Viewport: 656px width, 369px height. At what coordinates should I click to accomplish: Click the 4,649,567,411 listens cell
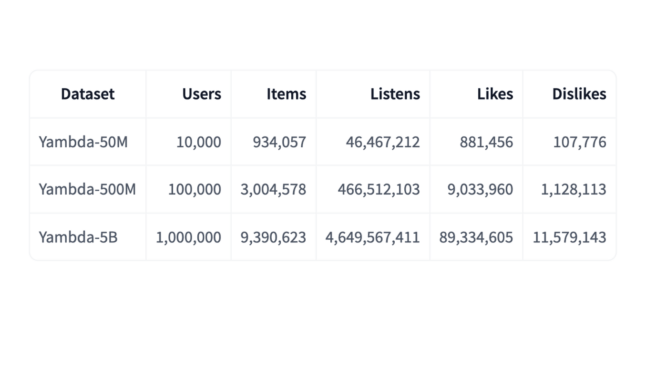click(x=373, y=238)
